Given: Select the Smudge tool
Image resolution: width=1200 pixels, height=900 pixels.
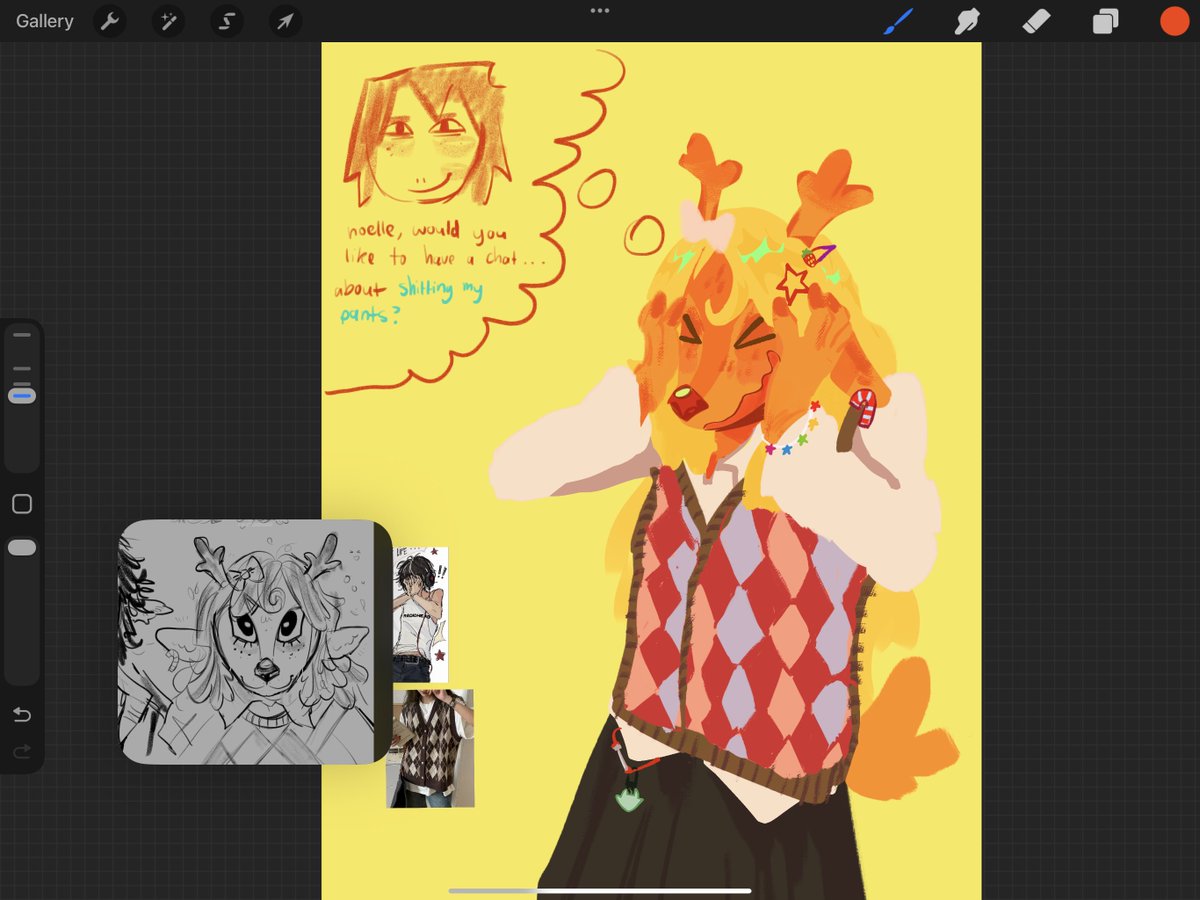Looking at the screenshot, I should [967, 21].
